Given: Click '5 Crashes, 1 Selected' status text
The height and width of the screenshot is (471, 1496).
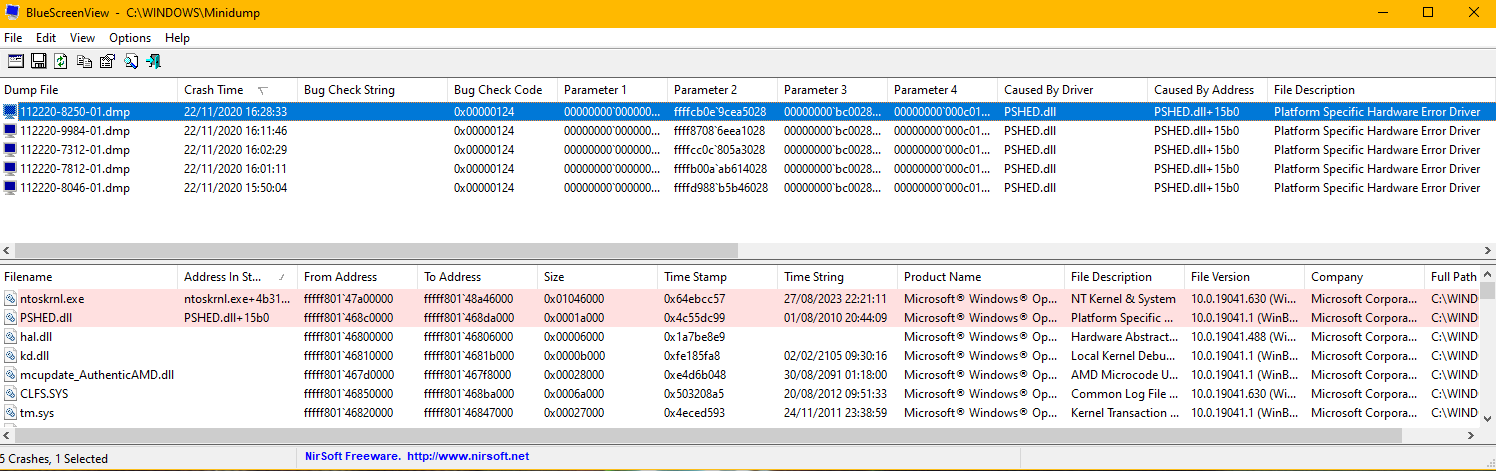Looking at the screenshot, I should click(x=54, y=458).
